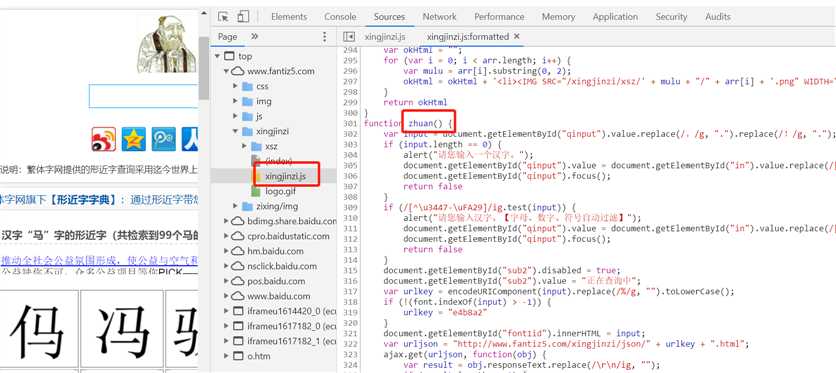Expand the o.htm frame node
Screen dimensions: 836x373
click(226, 355)
